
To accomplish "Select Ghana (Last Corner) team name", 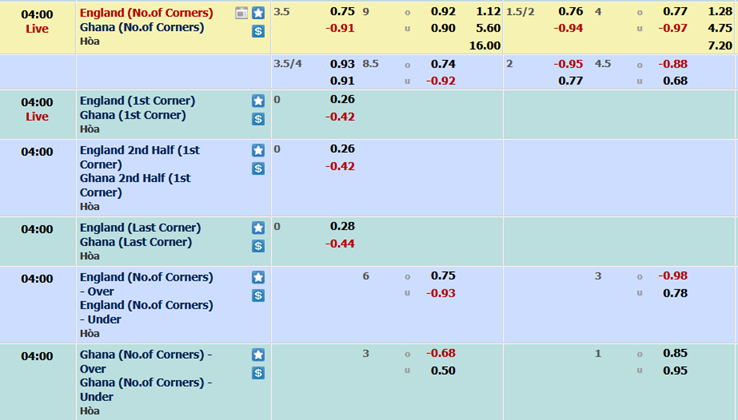I will (136, 242).
